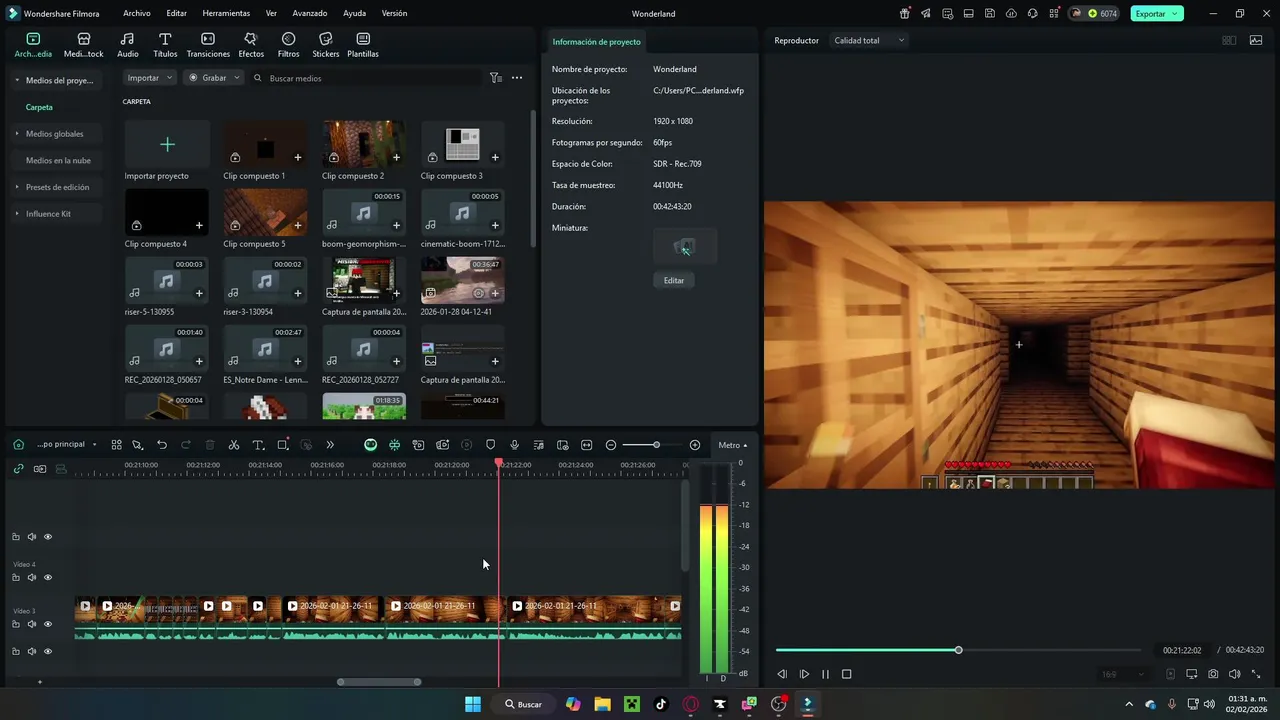Open the Plantillas tab
Image resolution: width=1280 pixels, height=720 pixels.
363,45
